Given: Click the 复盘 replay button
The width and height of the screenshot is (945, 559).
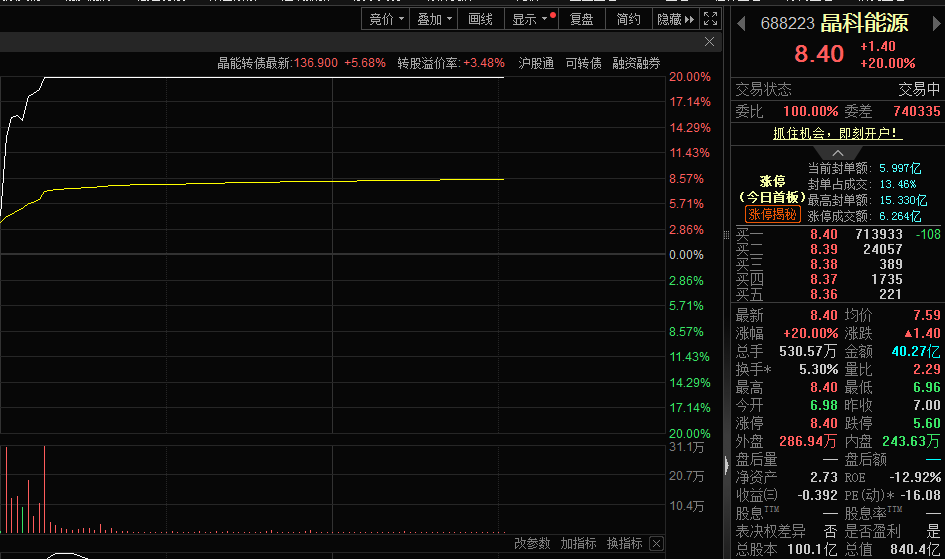Looking at the screenshot, I should click(581, 19).
